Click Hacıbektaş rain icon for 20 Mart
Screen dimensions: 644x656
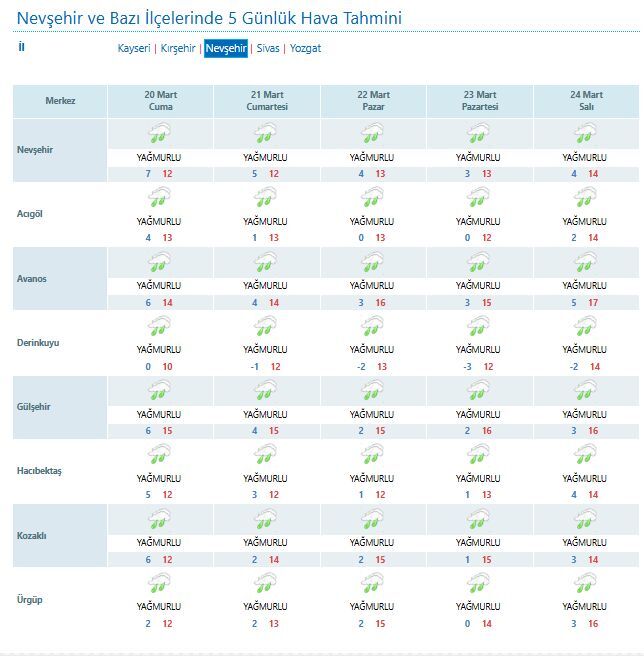(x=159, y=455)
